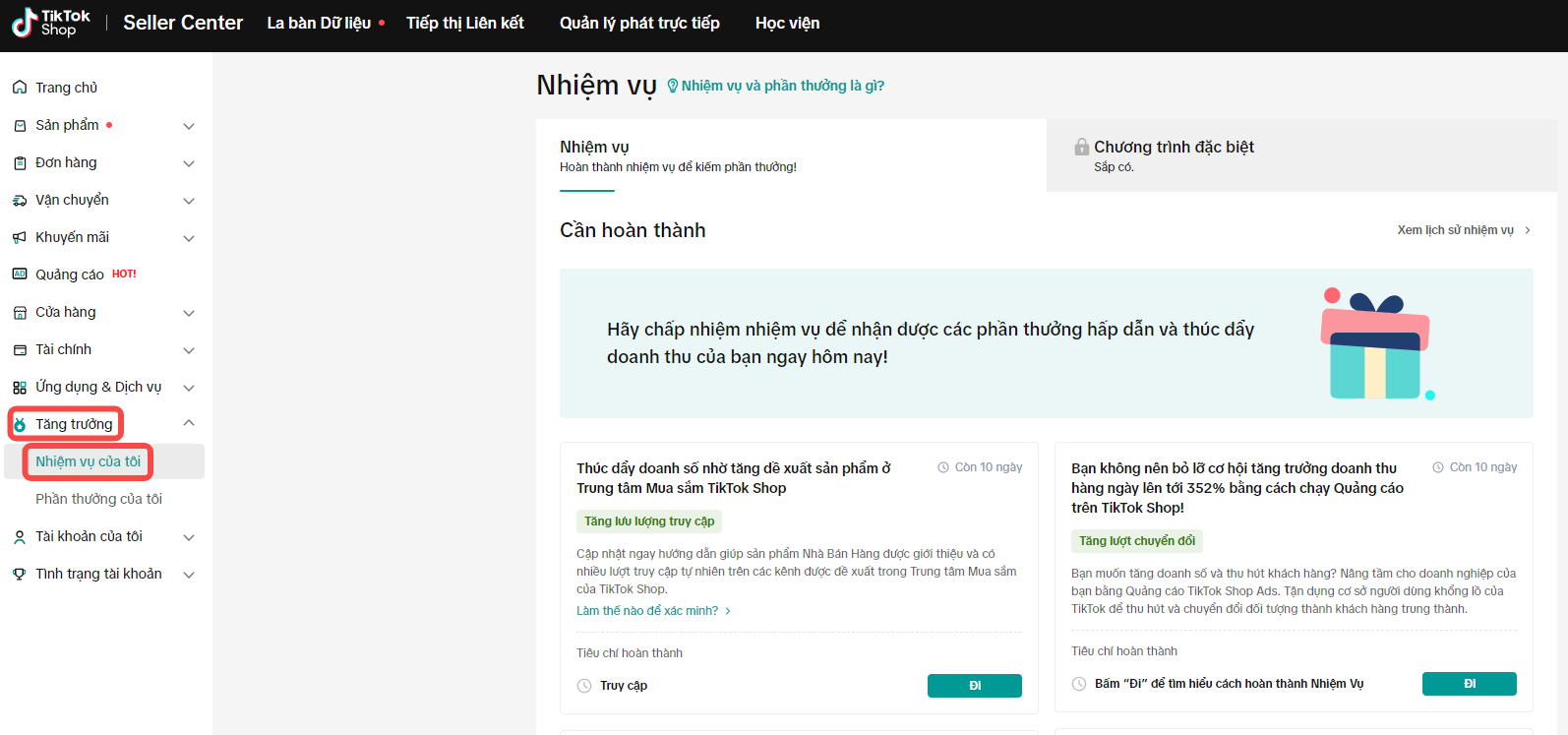Expand the Tài khoản của tôi chevron
This screenshot has height=735, width=1568.
[189, 537]
